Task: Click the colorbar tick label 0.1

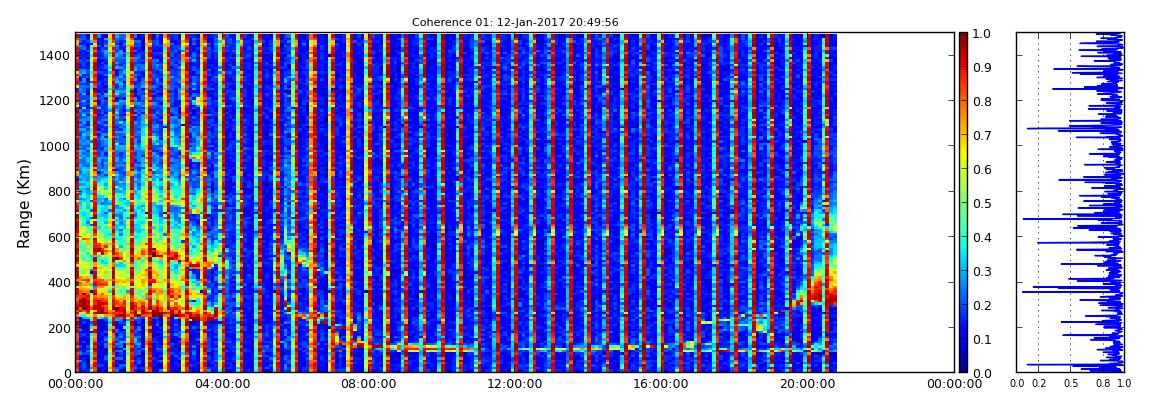Action: pyautogui.click(x=984, y=340)
